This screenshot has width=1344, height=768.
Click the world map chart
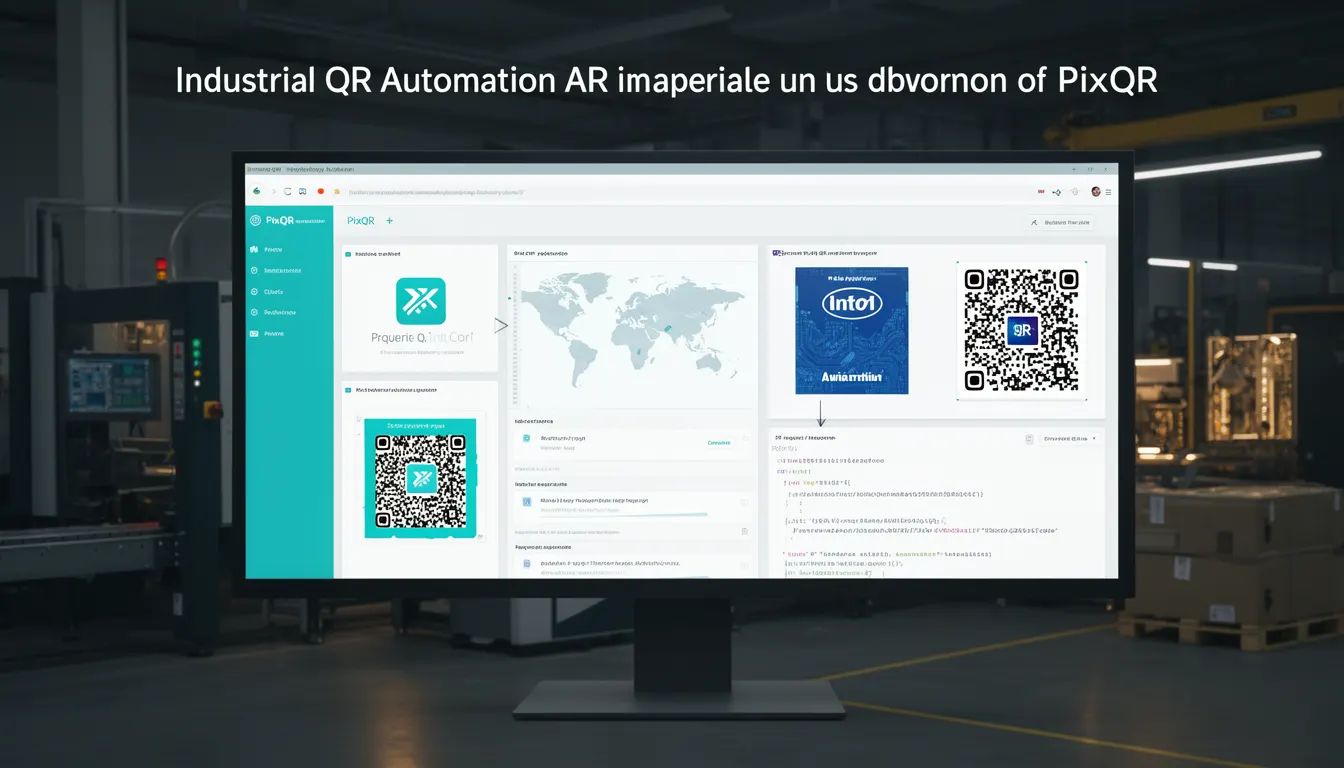pos(632,328)
